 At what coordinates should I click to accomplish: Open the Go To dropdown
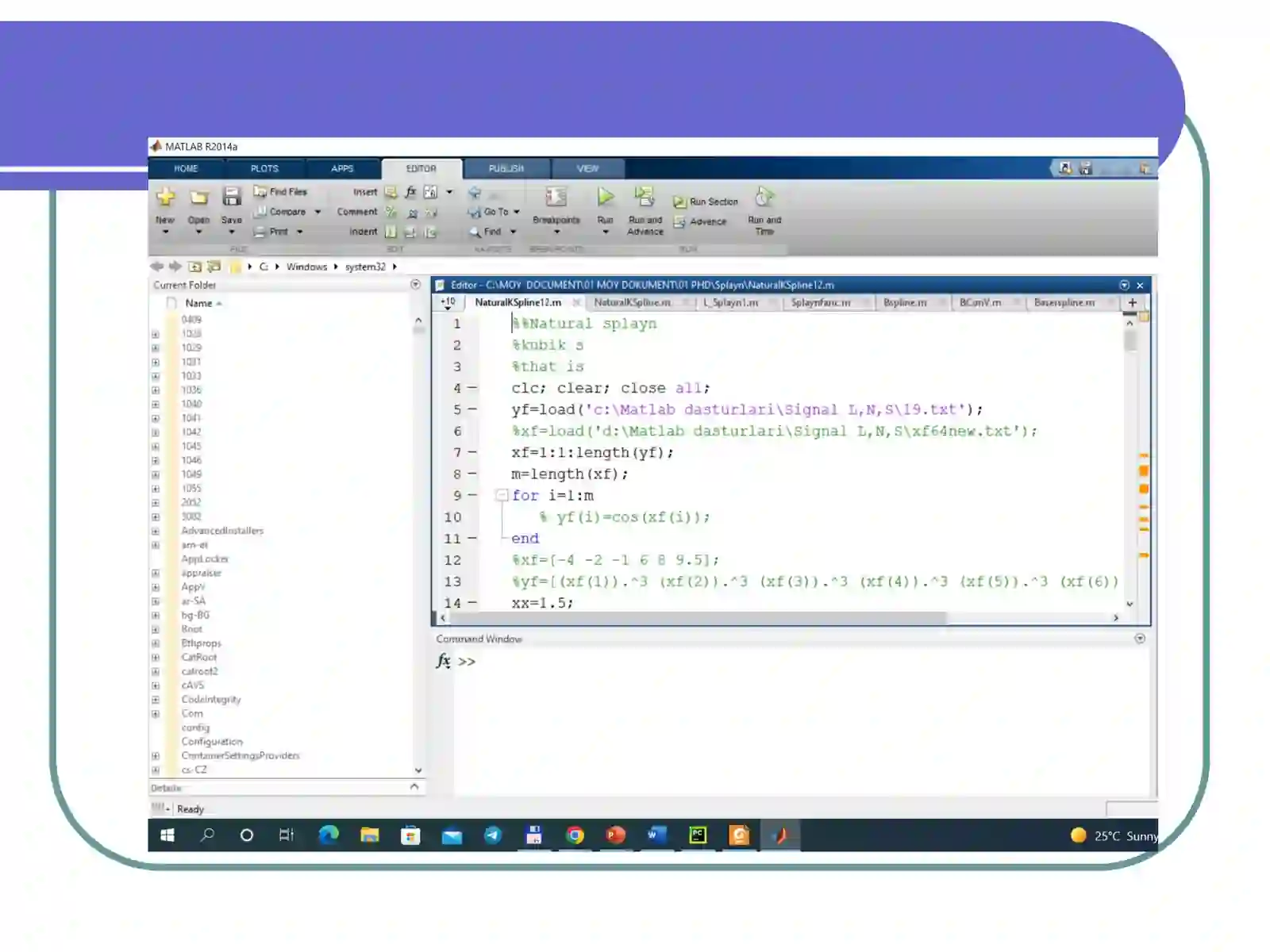point(517,212)
